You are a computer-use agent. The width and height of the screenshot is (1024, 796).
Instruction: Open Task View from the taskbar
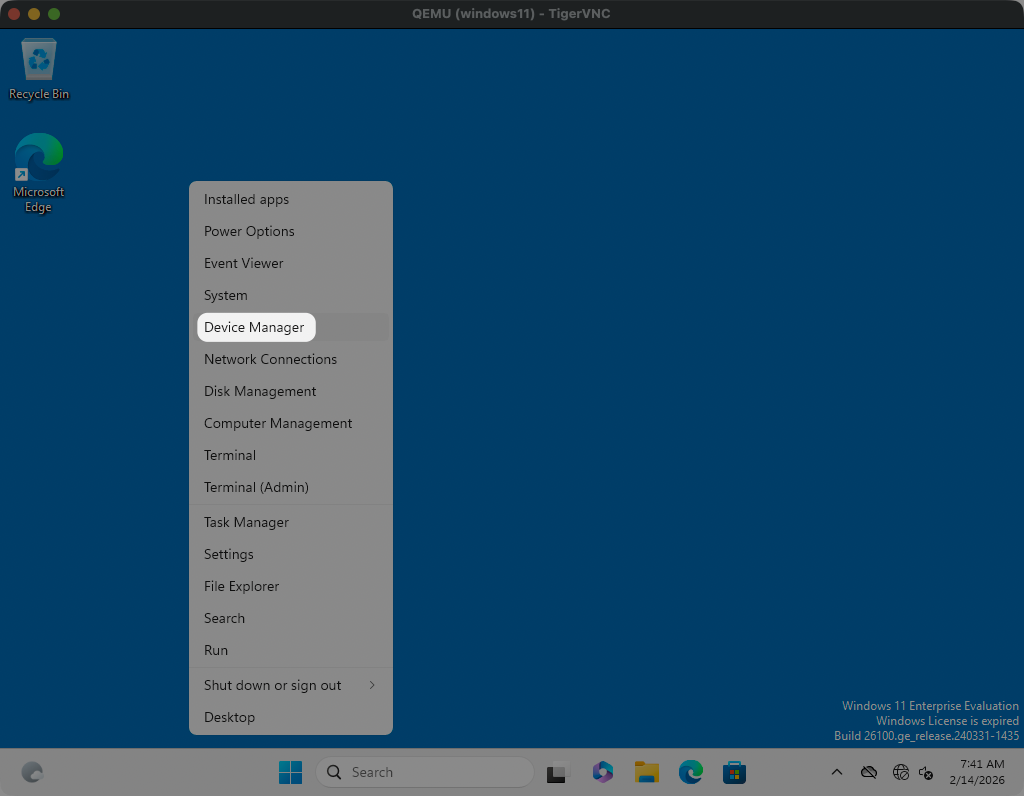[x=557, y=772]
